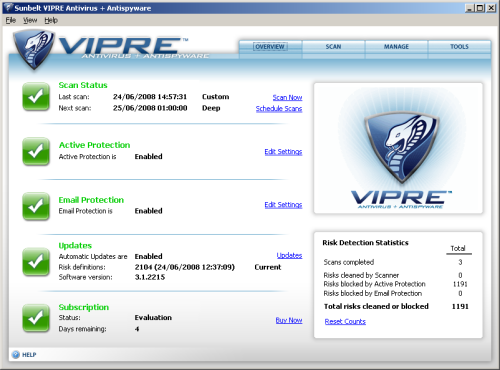This screenshot has height=370, width=500.
Task: Open Edit Settings for Email Protection
Action: point(283,205)
